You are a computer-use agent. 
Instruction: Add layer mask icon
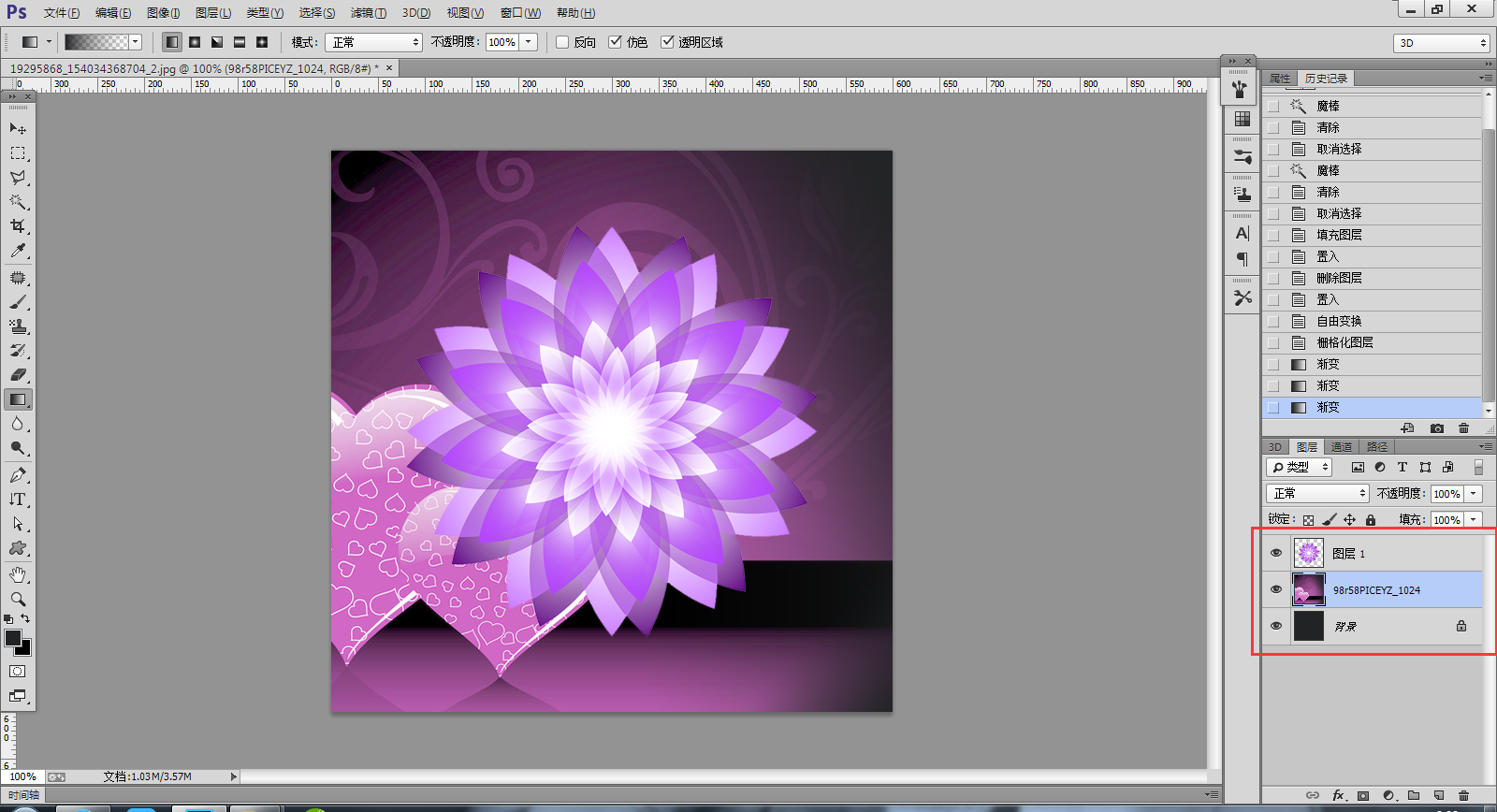(1363, 795)
